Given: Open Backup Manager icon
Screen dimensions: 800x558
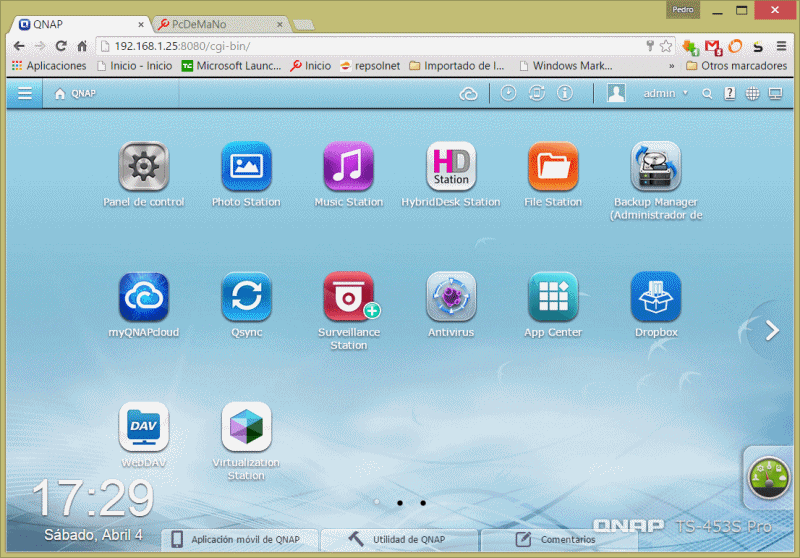Looking at the screenshot, I should [x=656, y=166].
